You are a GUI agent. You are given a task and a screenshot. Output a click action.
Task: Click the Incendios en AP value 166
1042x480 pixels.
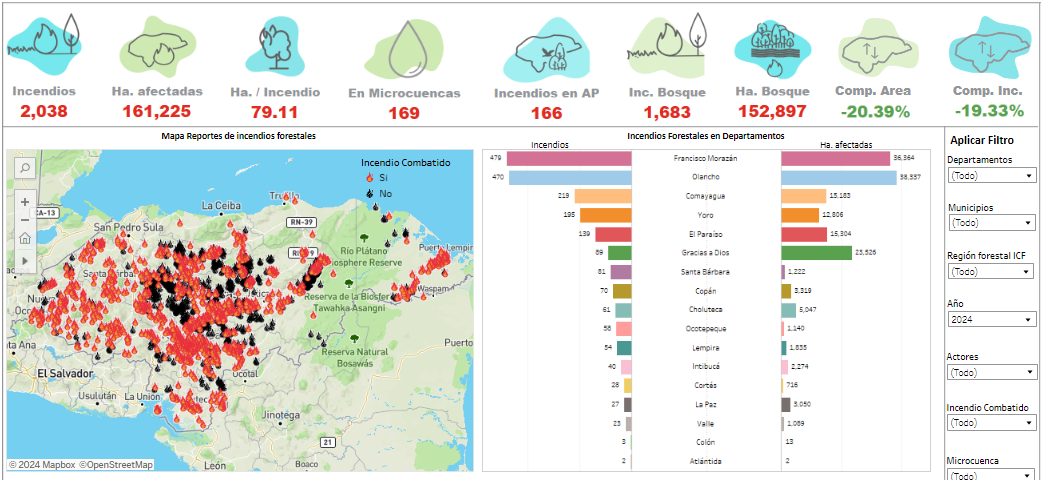click(x=546, y=113)
